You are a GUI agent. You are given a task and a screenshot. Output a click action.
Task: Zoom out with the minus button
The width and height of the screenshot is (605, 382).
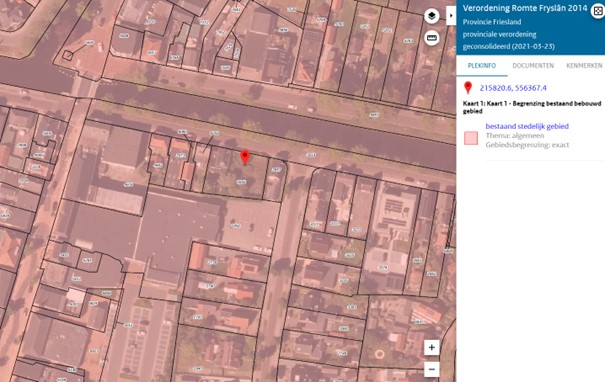click(432, 369)
